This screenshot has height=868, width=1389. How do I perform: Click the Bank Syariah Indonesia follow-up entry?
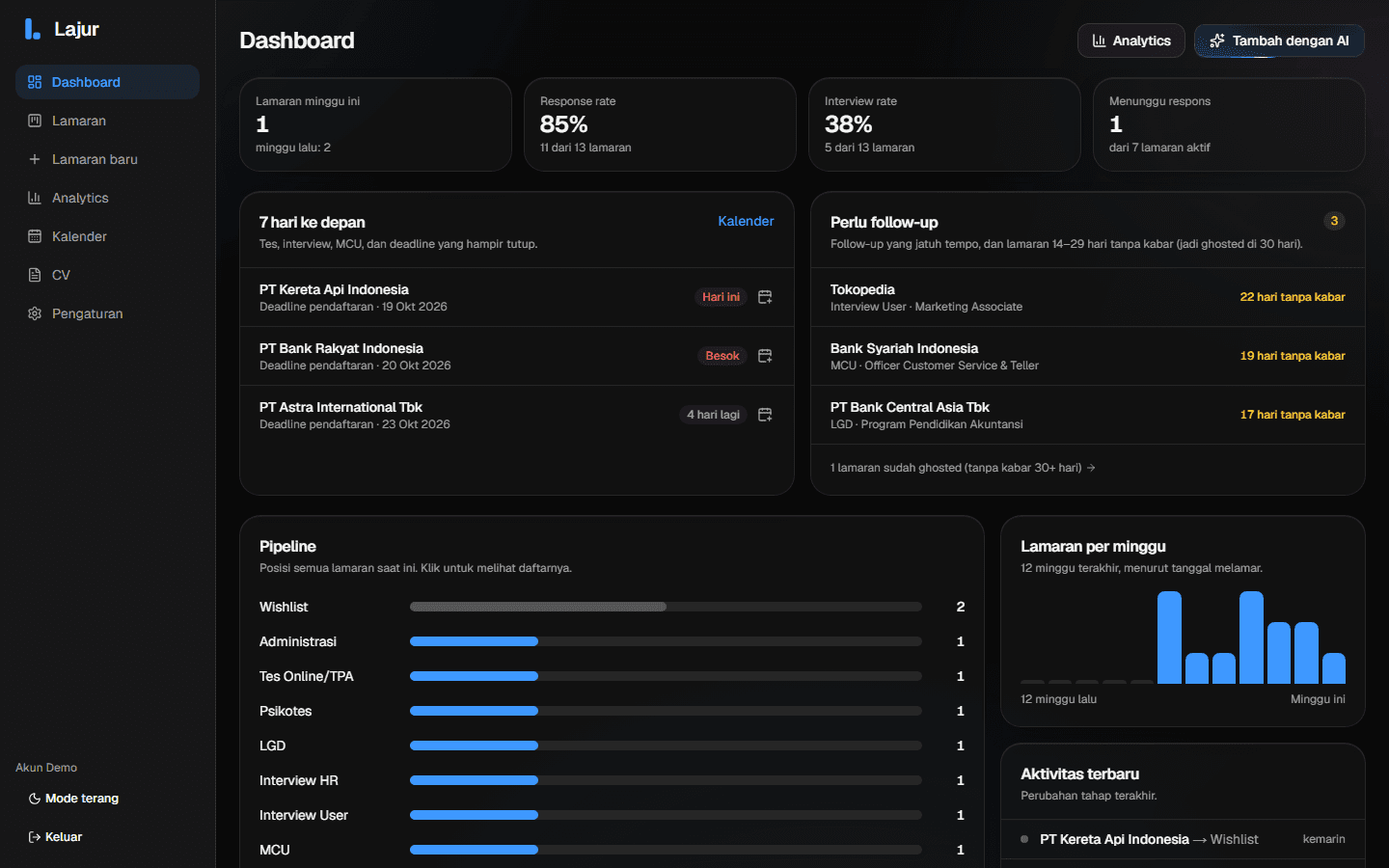[x=1087, y=356]
